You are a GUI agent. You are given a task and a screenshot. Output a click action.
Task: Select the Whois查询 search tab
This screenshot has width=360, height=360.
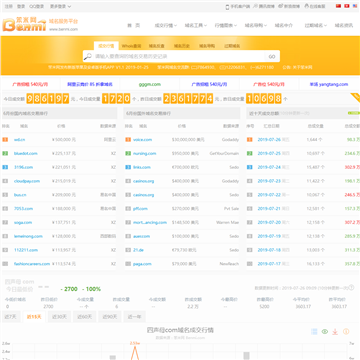131,46
